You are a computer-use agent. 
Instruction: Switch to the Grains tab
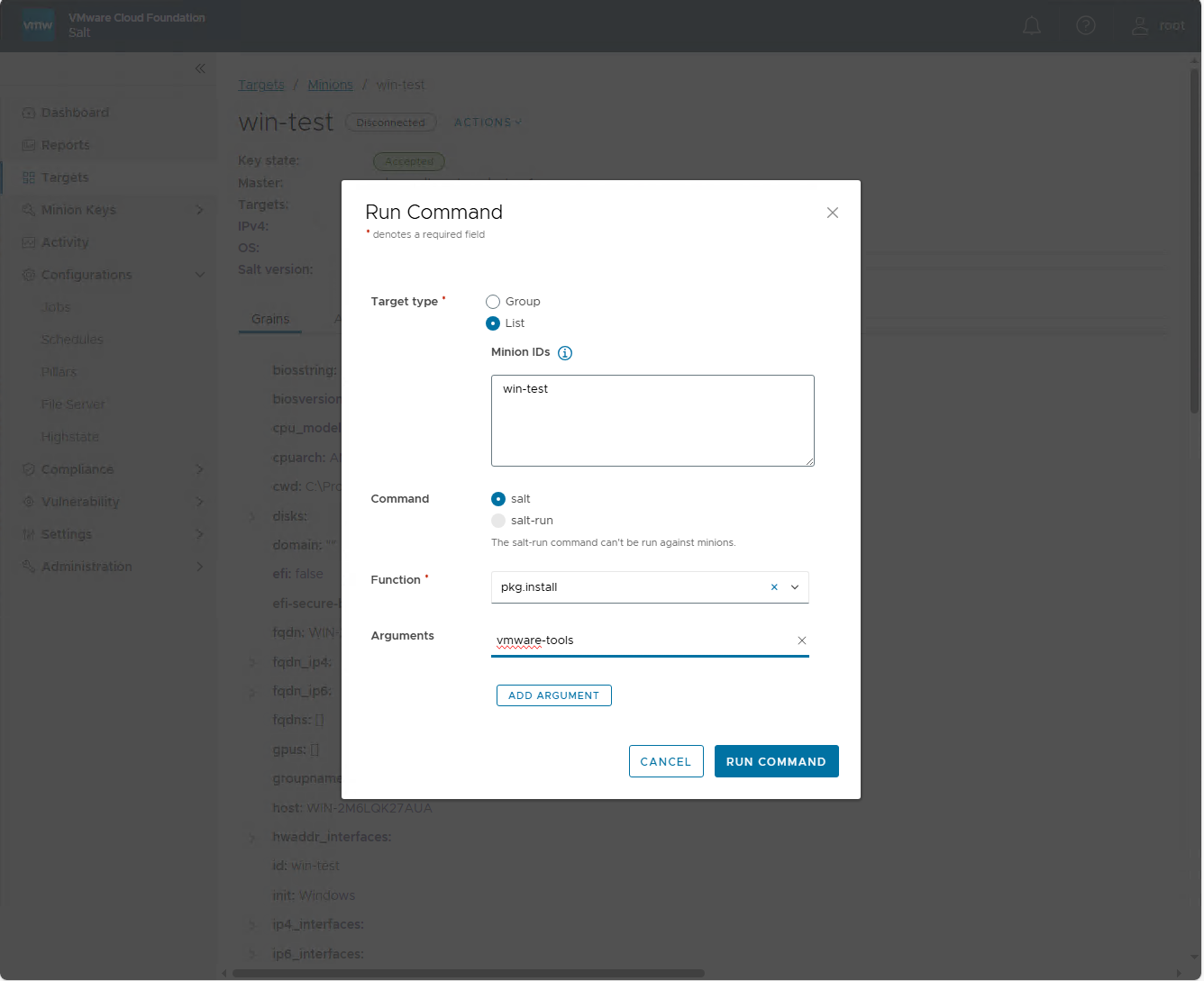269,319
